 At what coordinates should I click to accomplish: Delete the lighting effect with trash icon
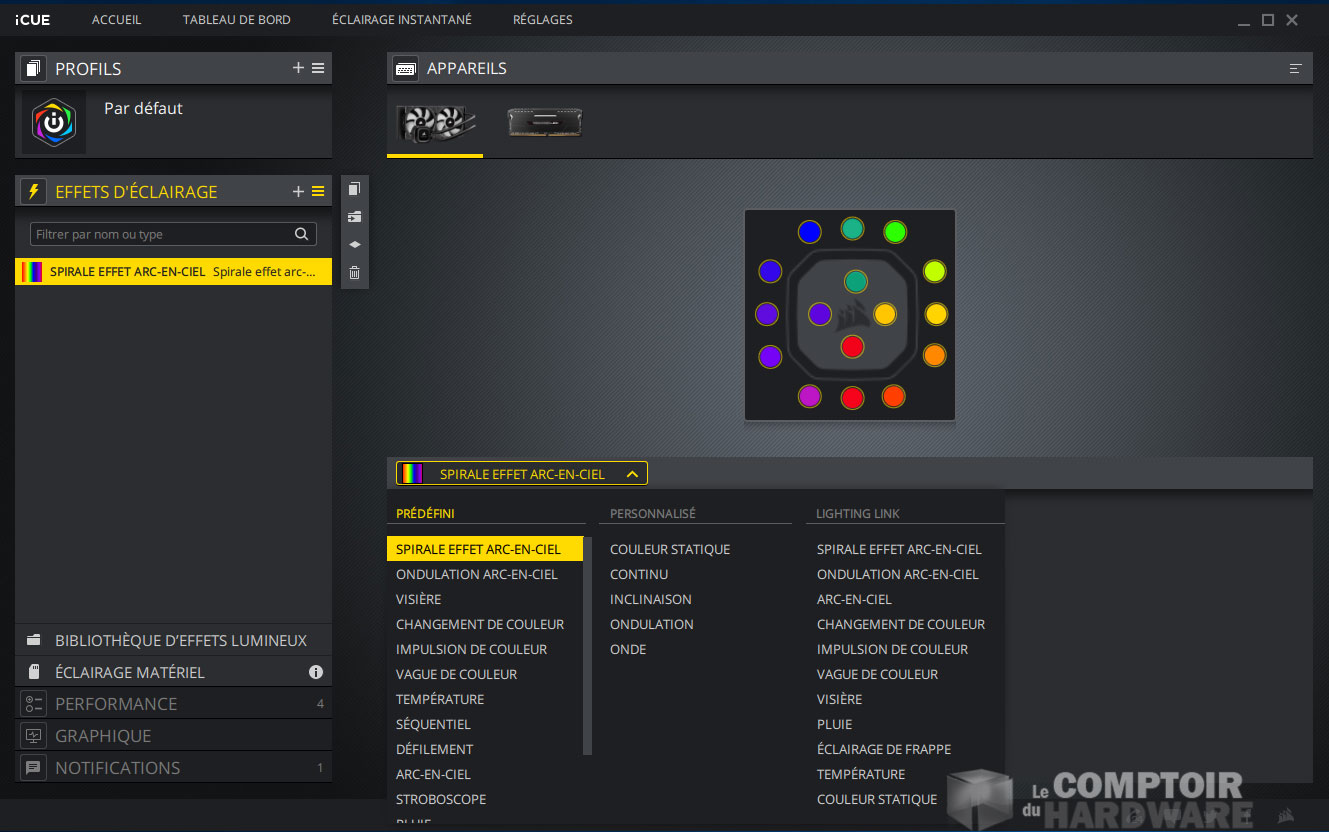coord(354,273)
